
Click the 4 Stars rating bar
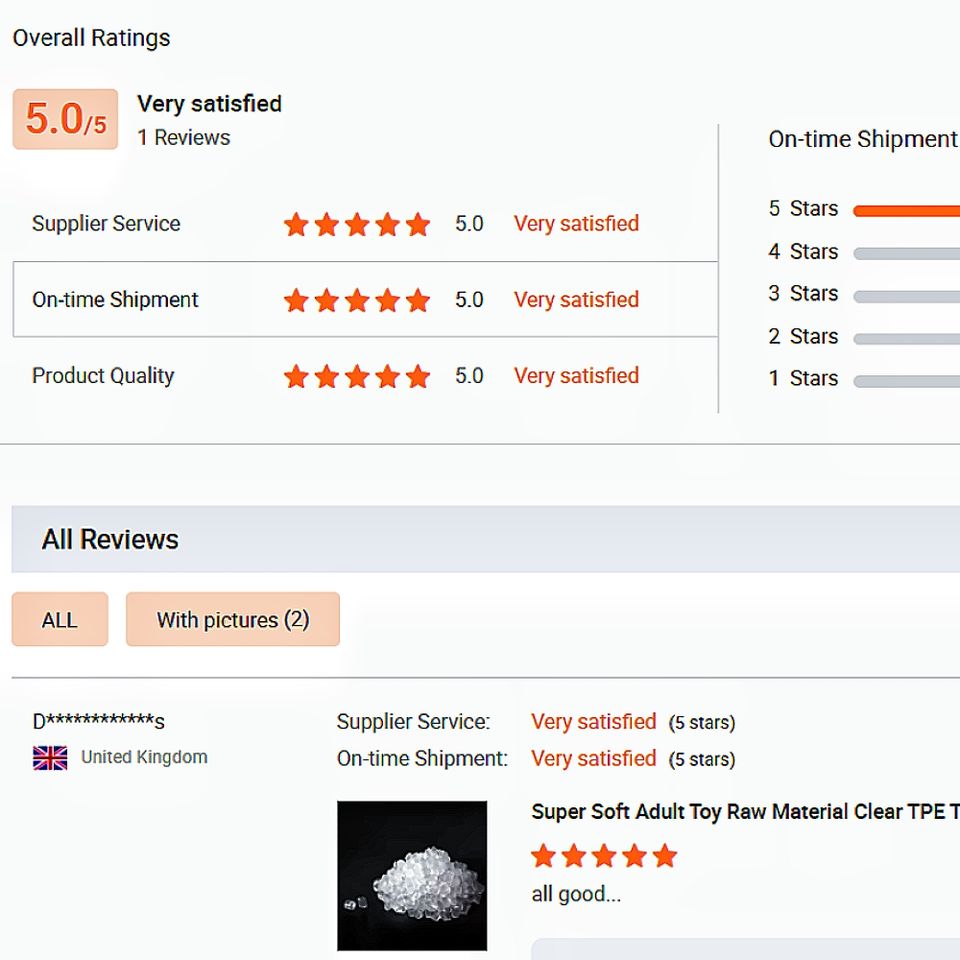point(906,253)
